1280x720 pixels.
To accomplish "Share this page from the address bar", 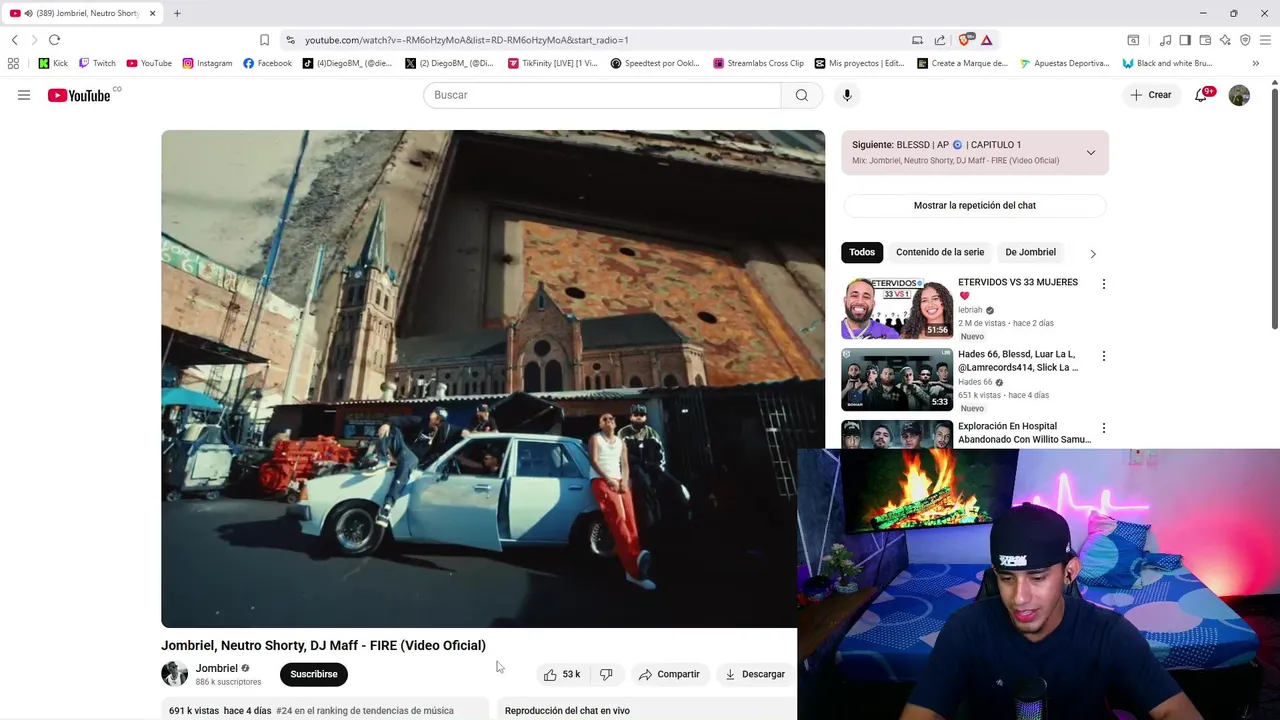I will click(x=940, y=40).
